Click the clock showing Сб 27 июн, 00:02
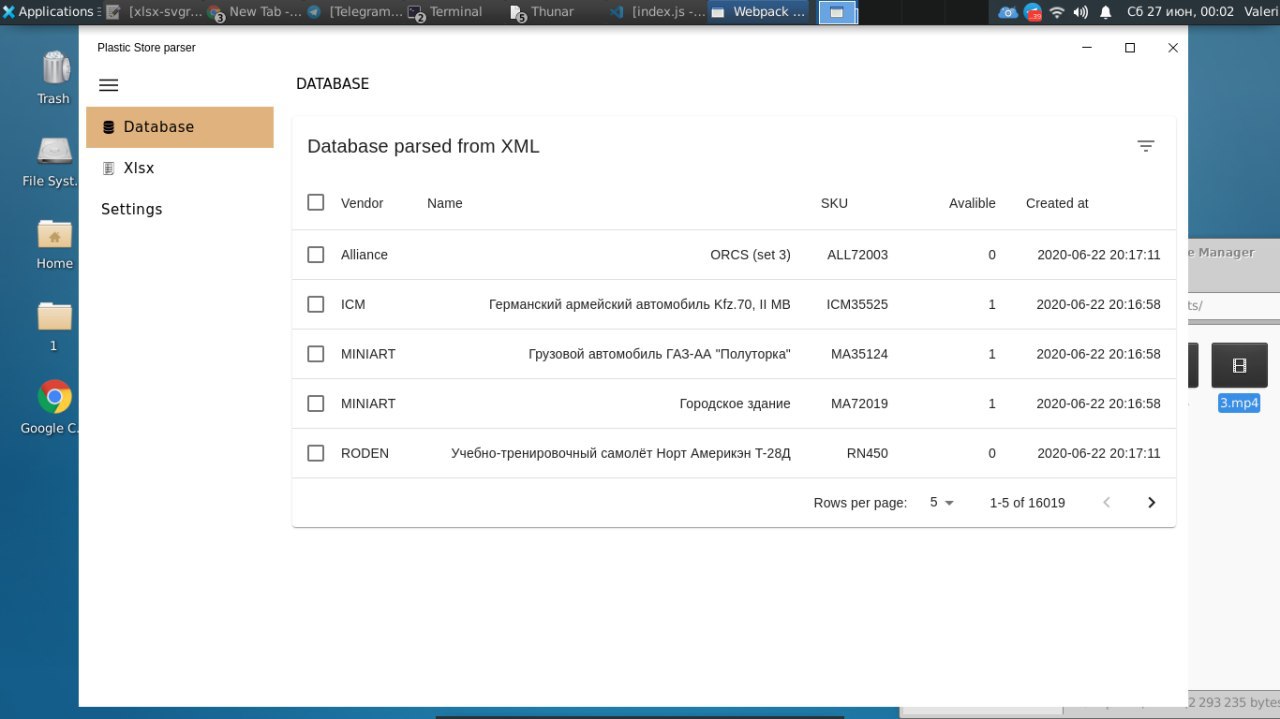The image size is (1280, 719). click(x=1180, y=12)
